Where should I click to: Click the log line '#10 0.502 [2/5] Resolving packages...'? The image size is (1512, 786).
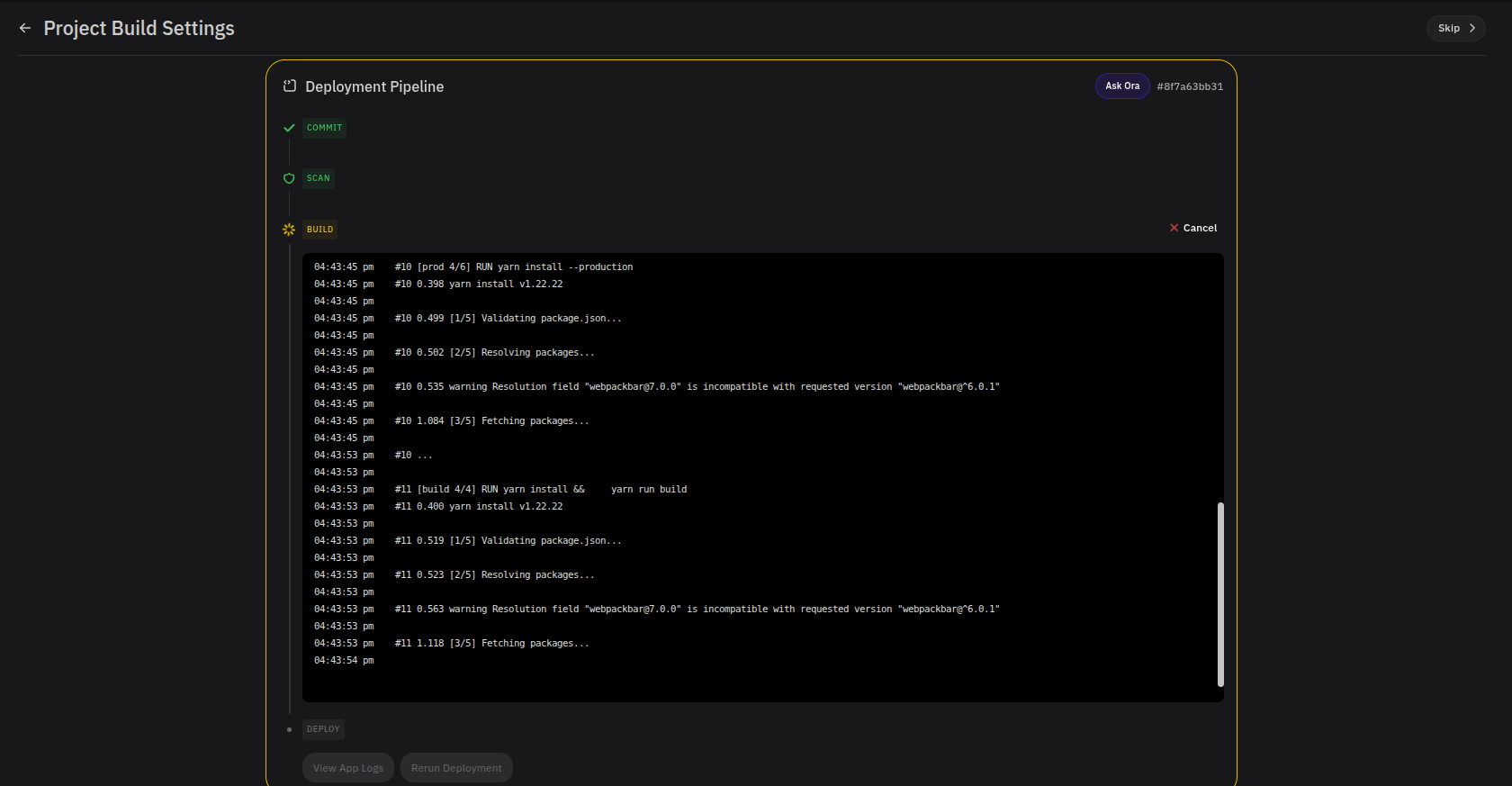pyautogui.click(x=495, y=353)
